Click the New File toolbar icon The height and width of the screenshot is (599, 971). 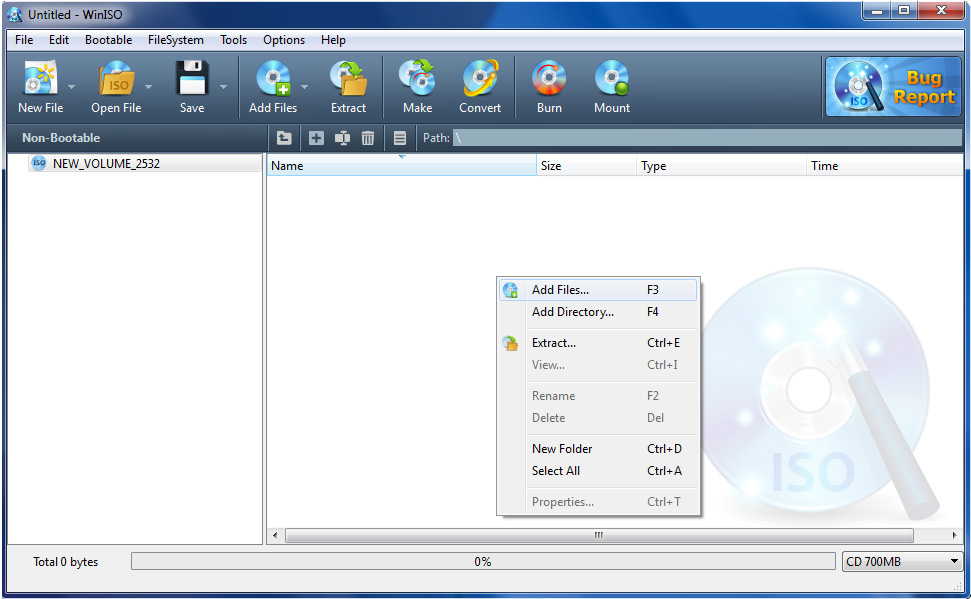click(x=40, y=79)
